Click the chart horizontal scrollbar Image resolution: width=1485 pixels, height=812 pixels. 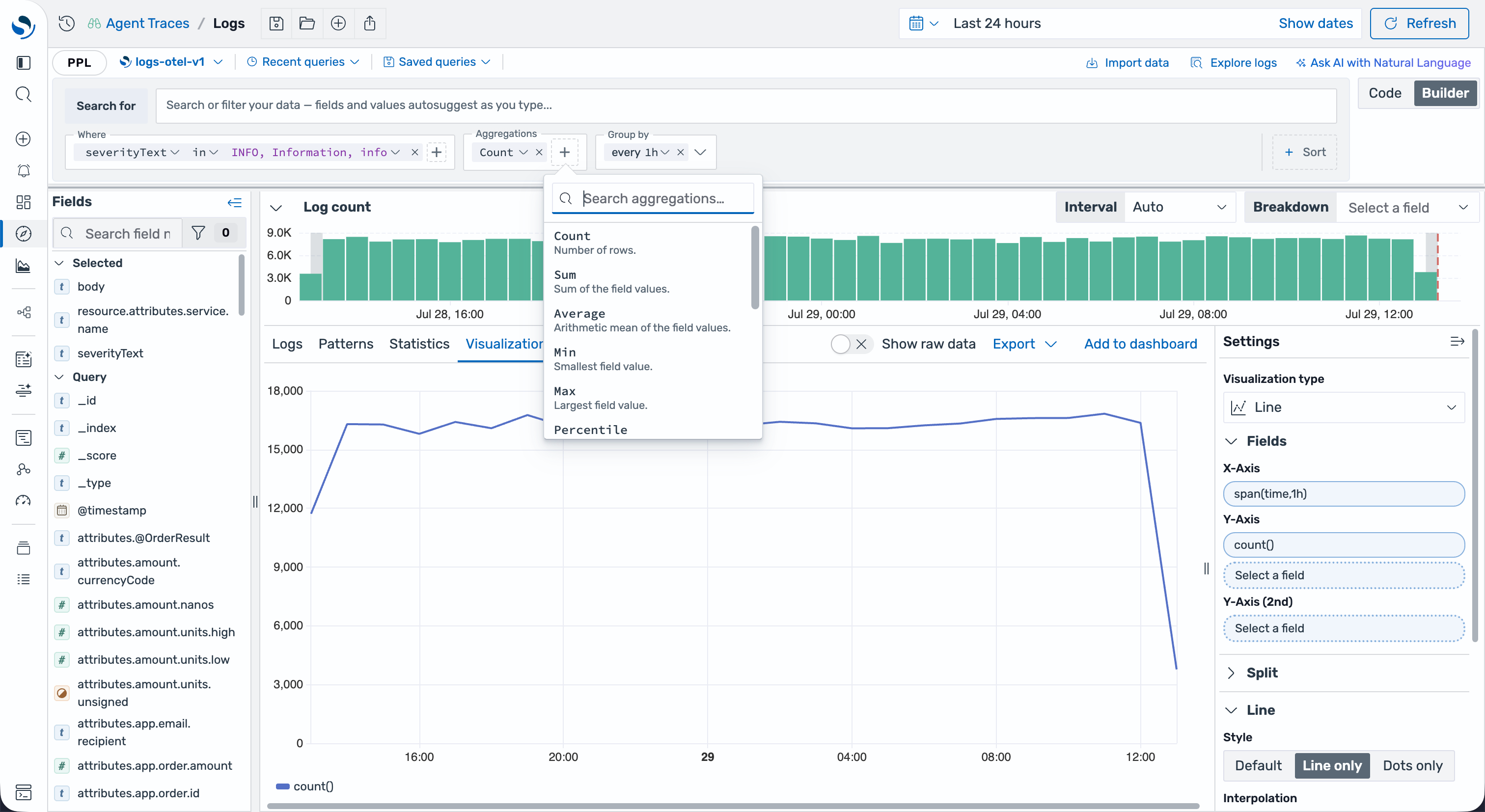coord(733,806)
